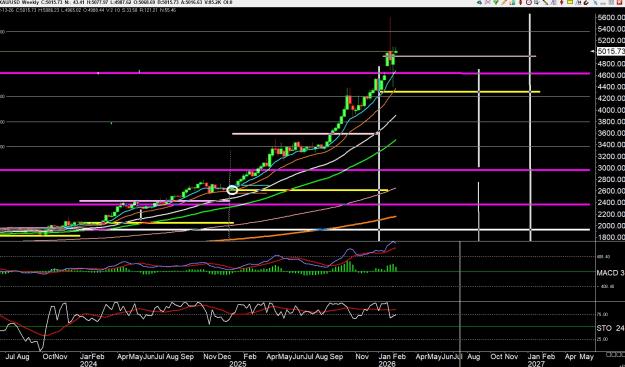The image size is (625, 367).
Task: Click the green check arrow toolbar icon
Action: [x=496, y=2]
